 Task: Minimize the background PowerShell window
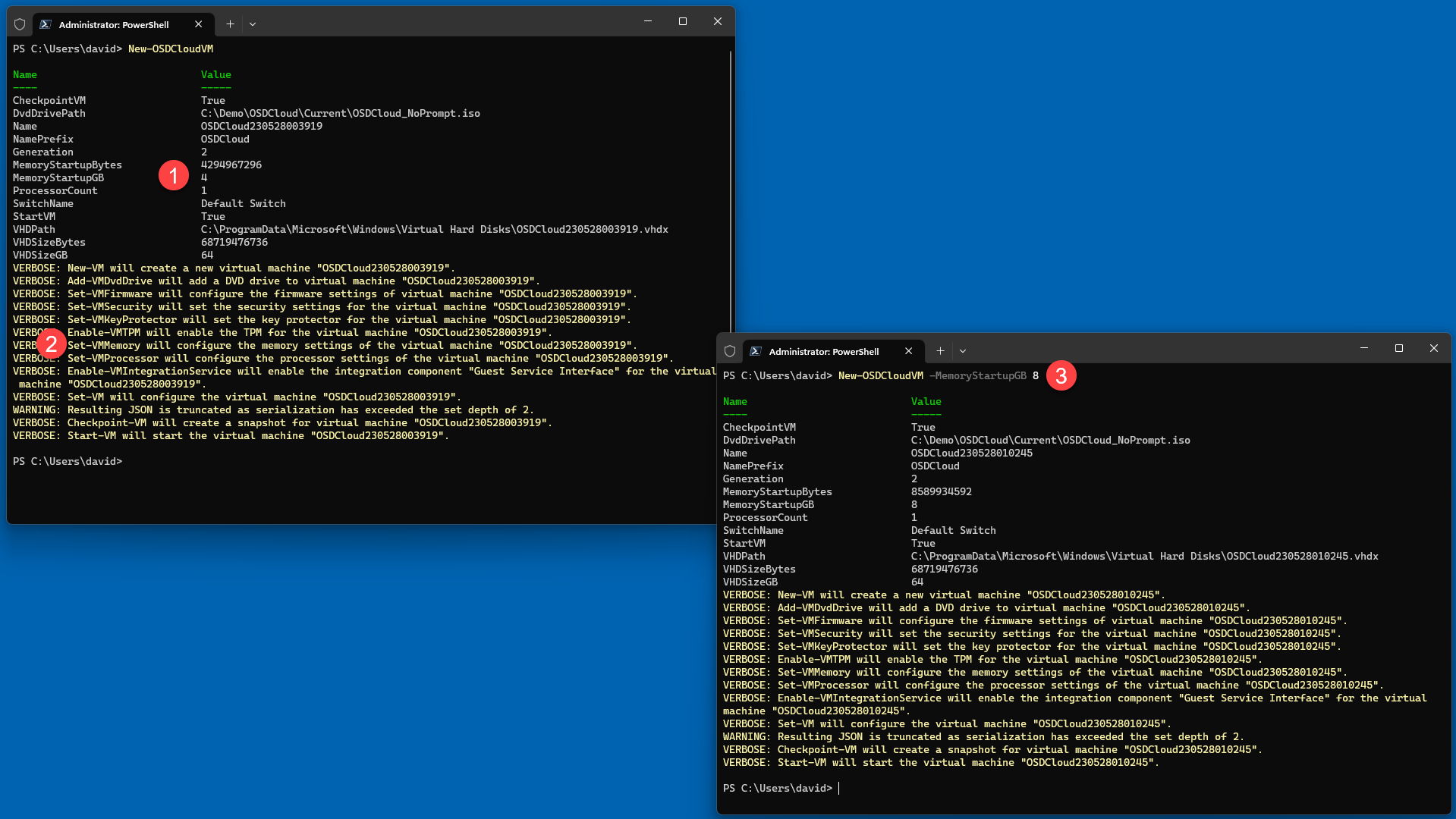(648, 21)
